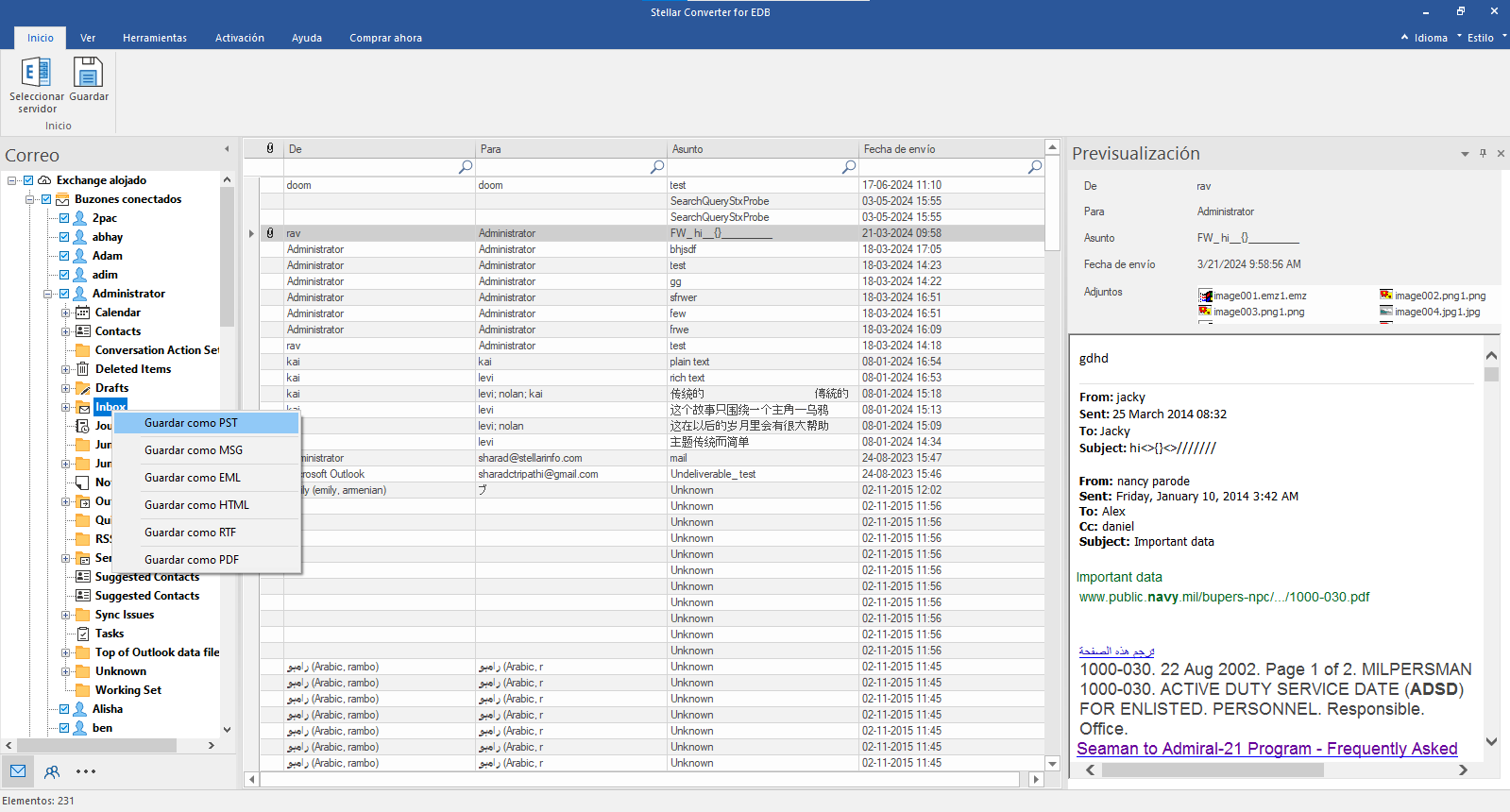Uncheck the adim mailbox checkbox
The image size is (1510, 812).
tap(64, 275)
